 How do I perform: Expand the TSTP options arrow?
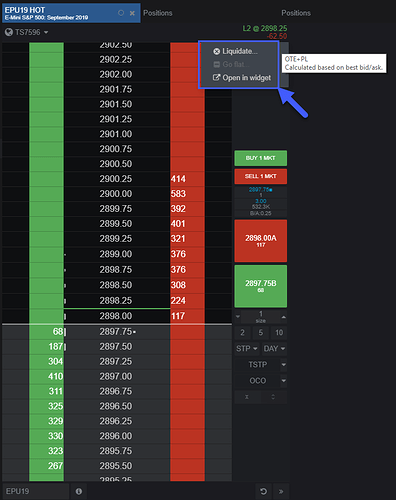tap(283, 365)
